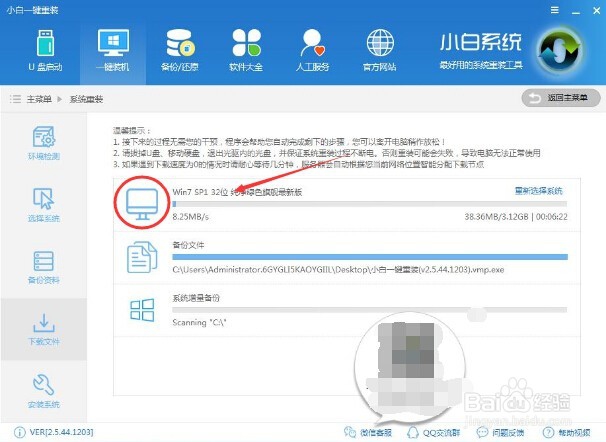
Task: Open QQ交流群 in the footer
Action: pyautogui.click(x=434, y=432)
